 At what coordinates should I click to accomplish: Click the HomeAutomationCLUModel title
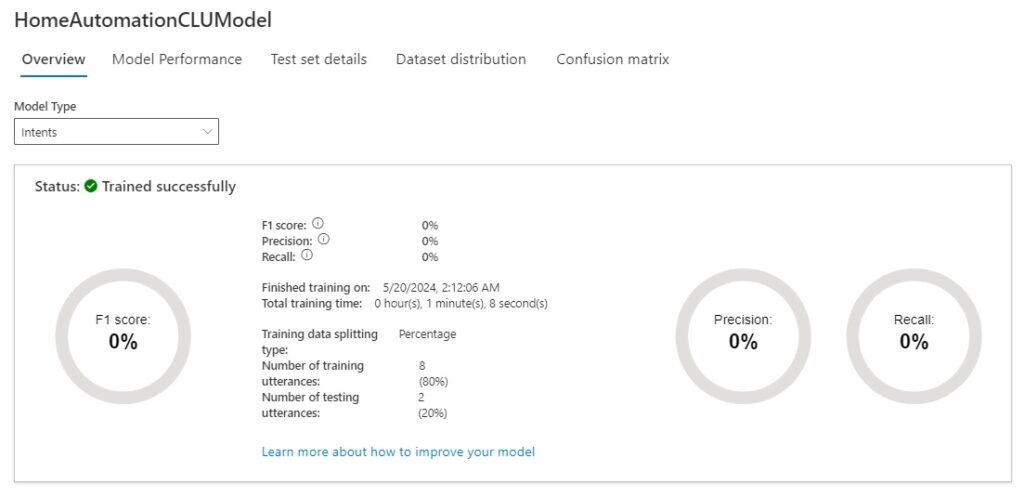click(143, 20)
